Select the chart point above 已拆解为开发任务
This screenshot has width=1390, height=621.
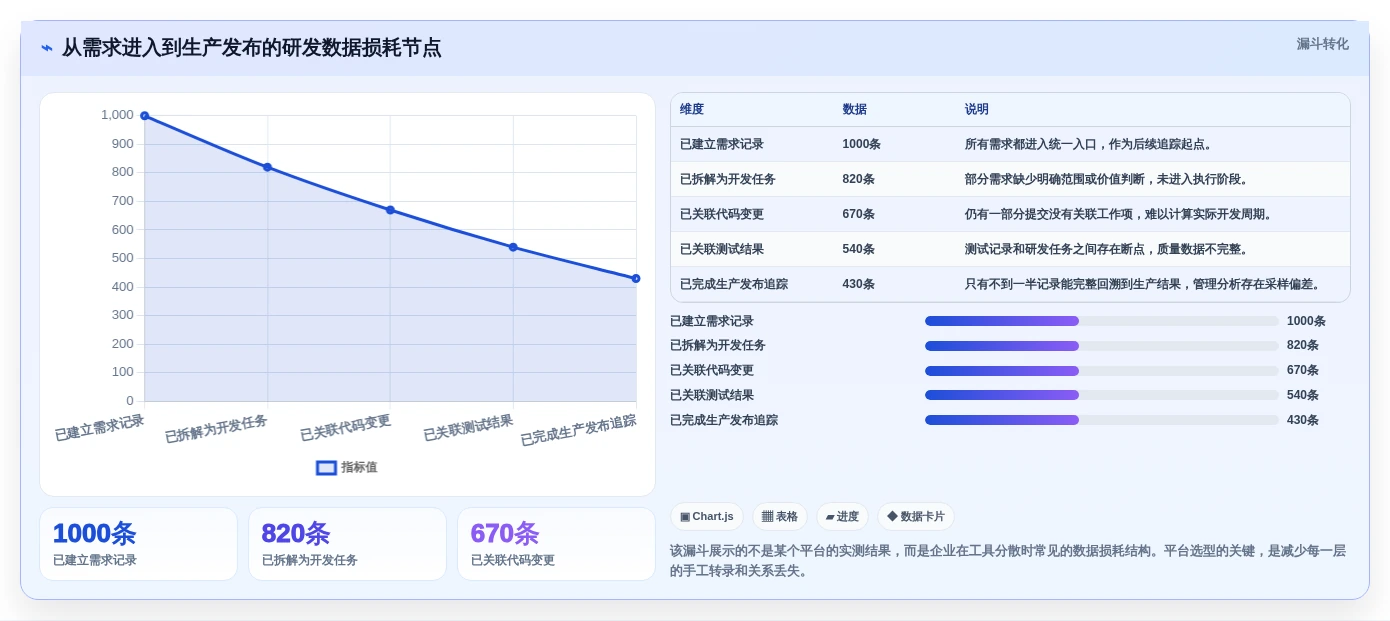(x=267, y=167)
